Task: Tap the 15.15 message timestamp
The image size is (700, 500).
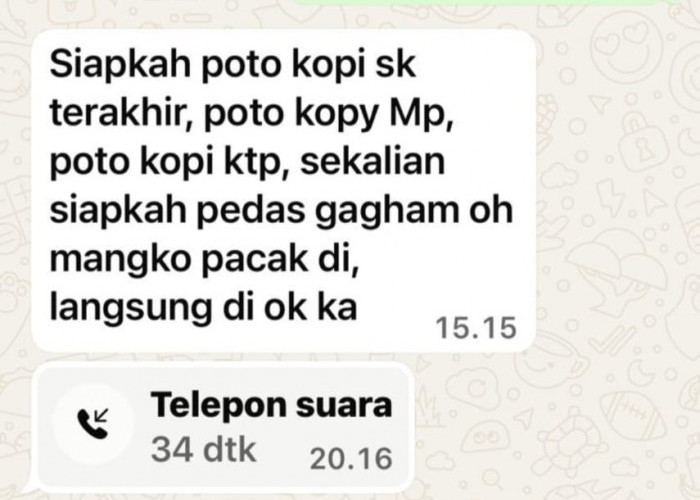Action: click(476, 328)
